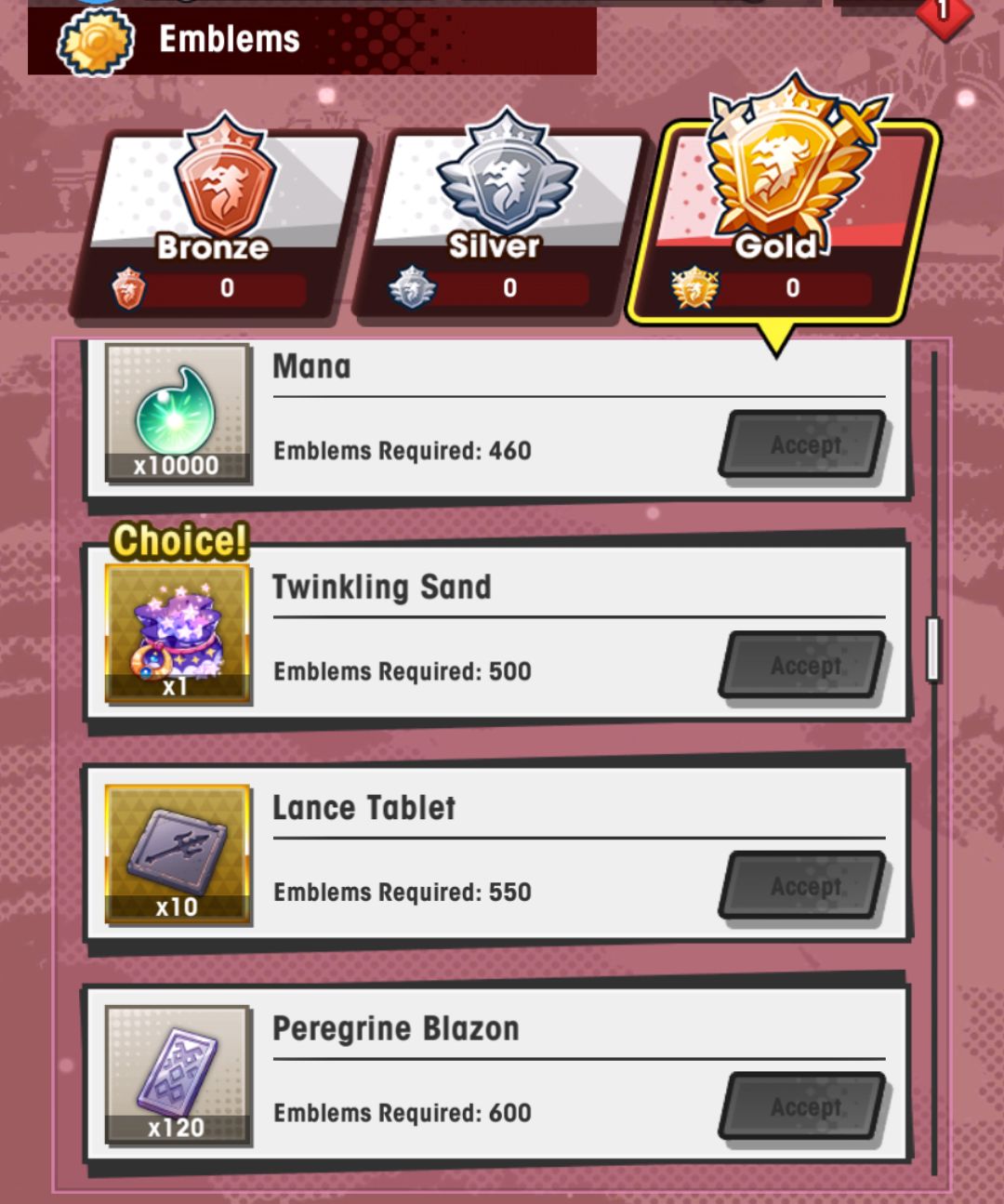1004x1204 pixels.
Task: Click the small silver emblem count icon
Action: tap(412, 288)
